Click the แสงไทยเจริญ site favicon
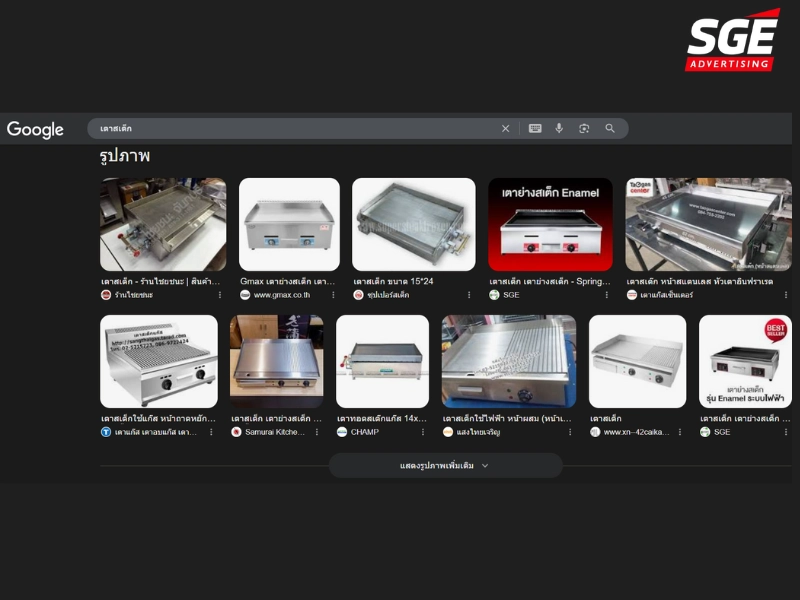Image resolution: width=800 pixels, height=600 pixels. tap(448, 432)
